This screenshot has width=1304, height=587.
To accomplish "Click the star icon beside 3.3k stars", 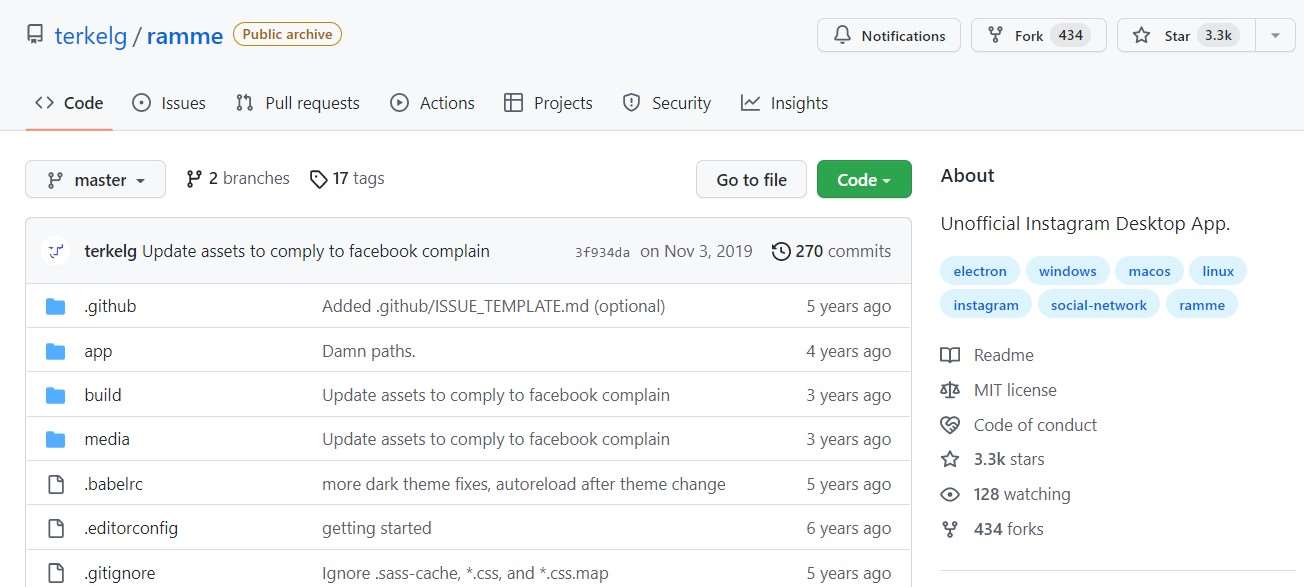I will pyautogui.click(x=950, y=459).
